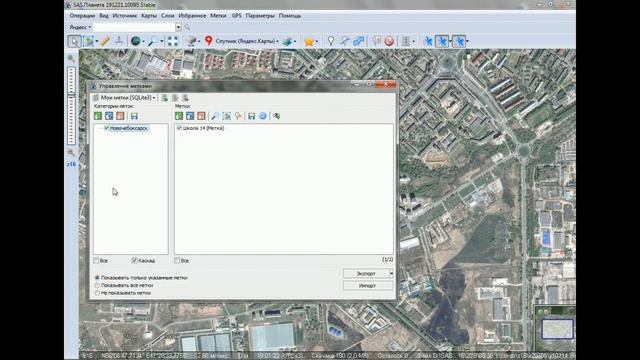Check Все box under marks list
This screenshot has width=640, height=360.
point(177,260)
